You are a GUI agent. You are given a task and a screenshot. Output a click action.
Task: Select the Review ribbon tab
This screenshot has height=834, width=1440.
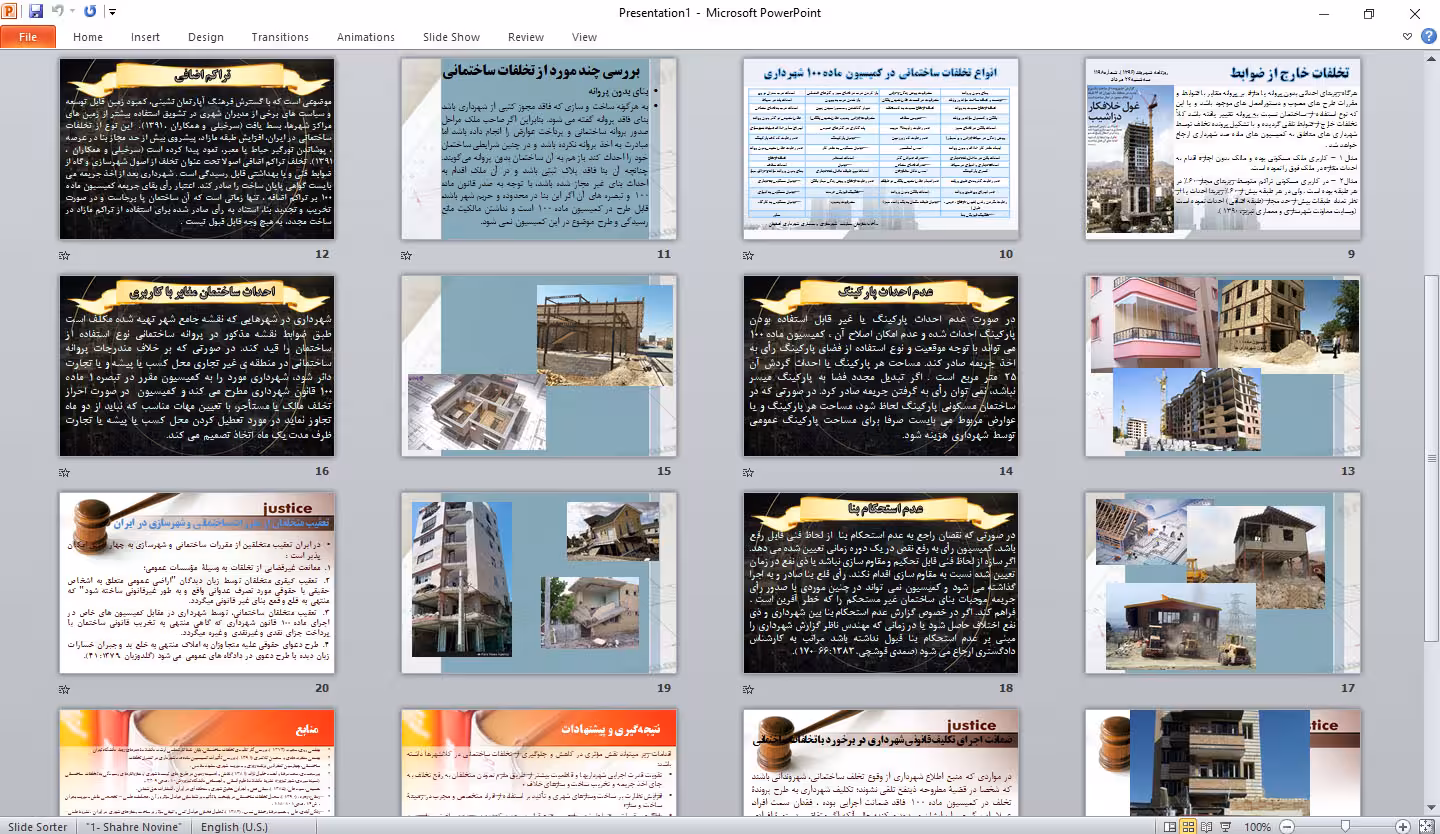point(526,37)
